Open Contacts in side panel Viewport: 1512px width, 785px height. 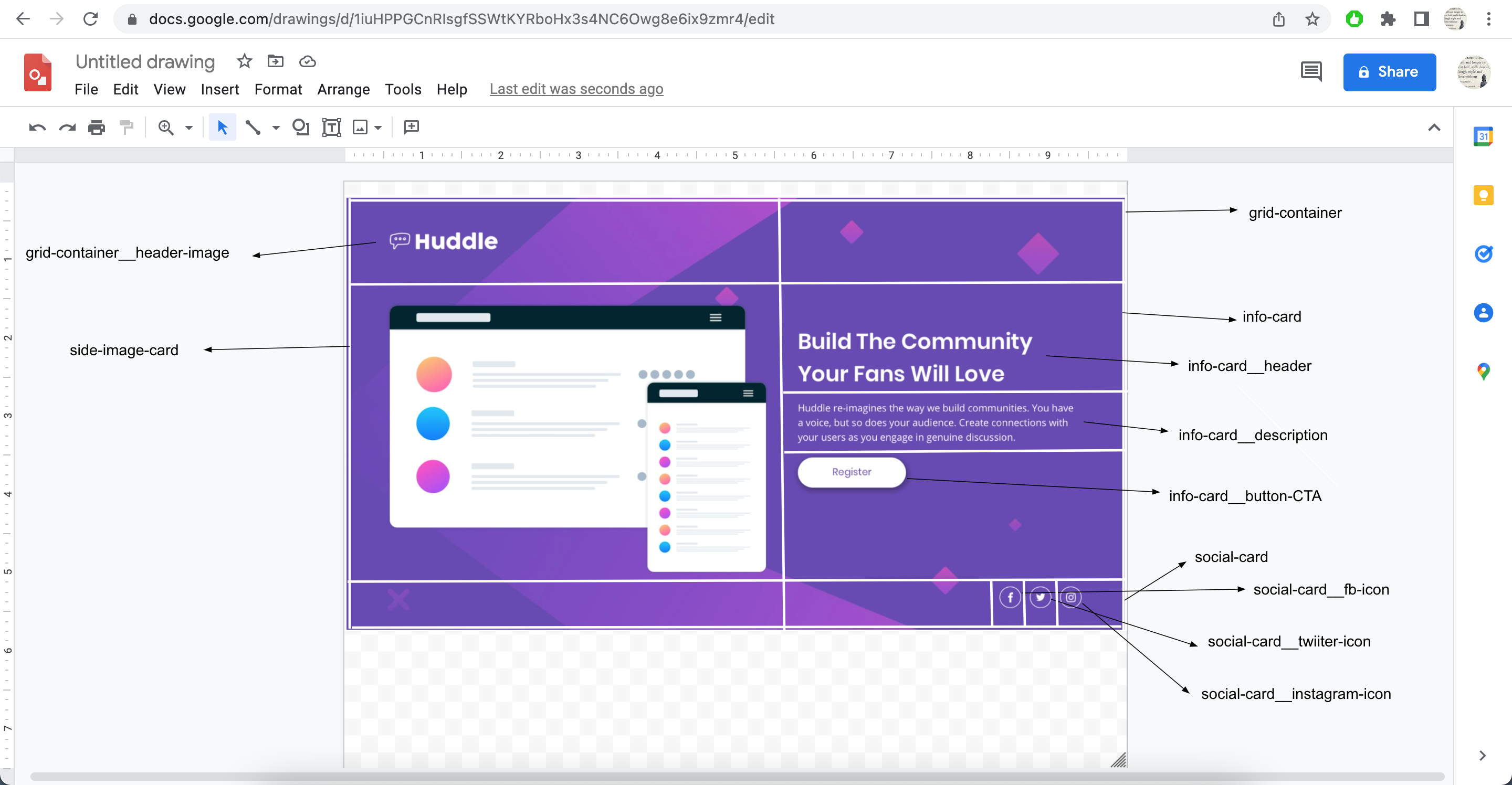pos(1483,313)
